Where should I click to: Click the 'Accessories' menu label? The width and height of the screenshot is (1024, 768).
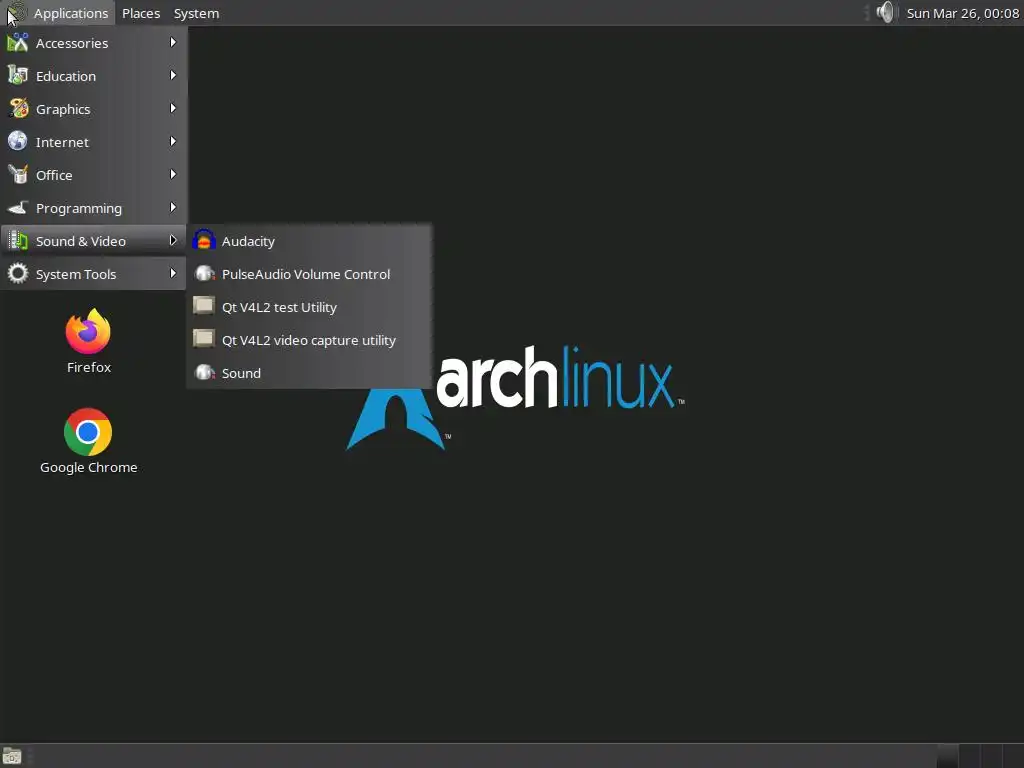[72, 43]
